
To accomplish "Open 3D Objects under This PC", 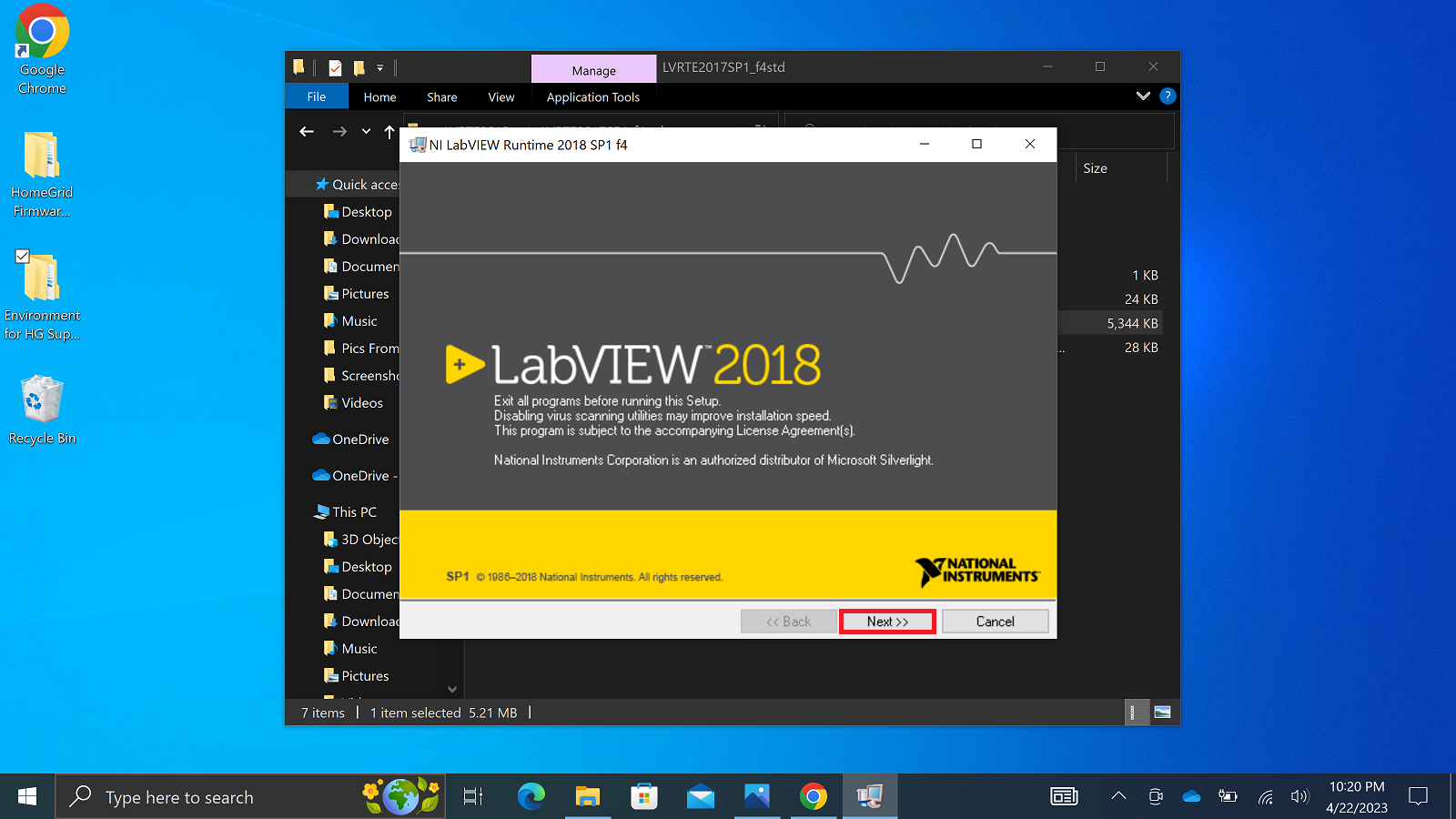I will [x=360, y=540].
